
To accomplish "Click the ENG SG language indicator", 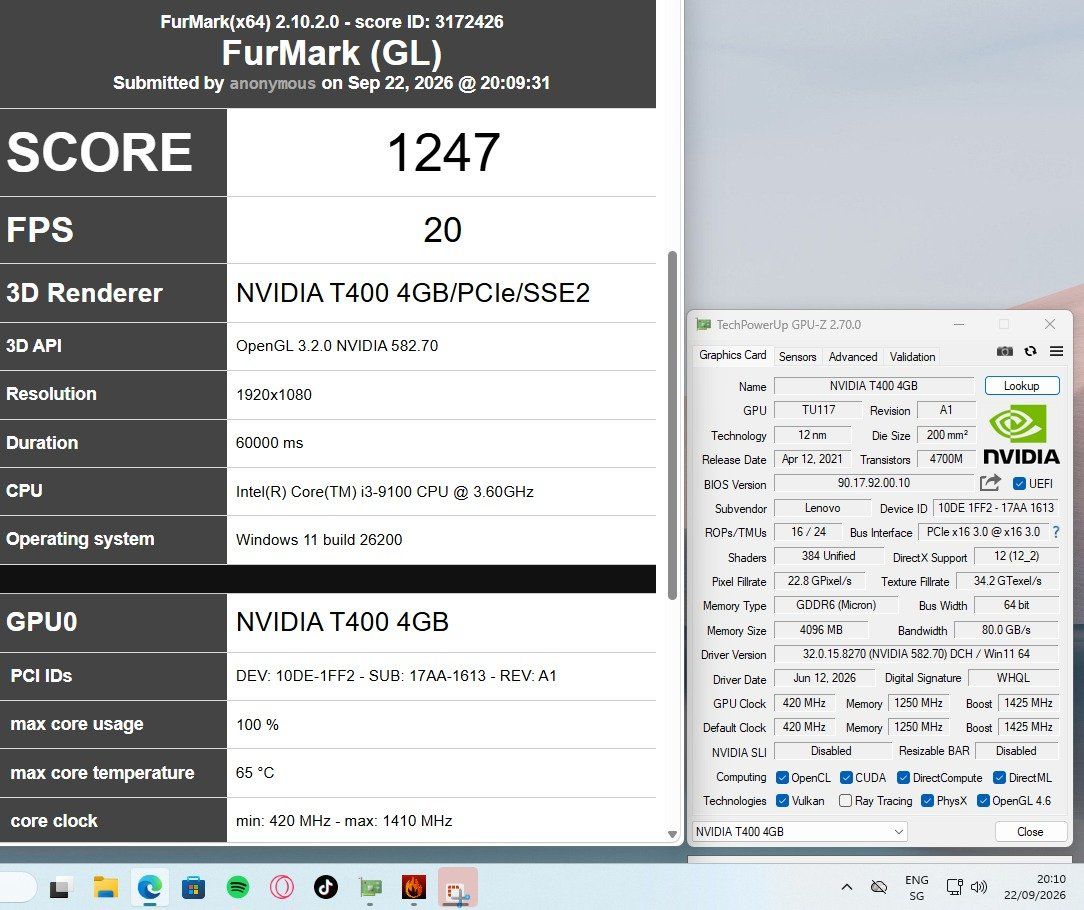I will pos(917,888).
